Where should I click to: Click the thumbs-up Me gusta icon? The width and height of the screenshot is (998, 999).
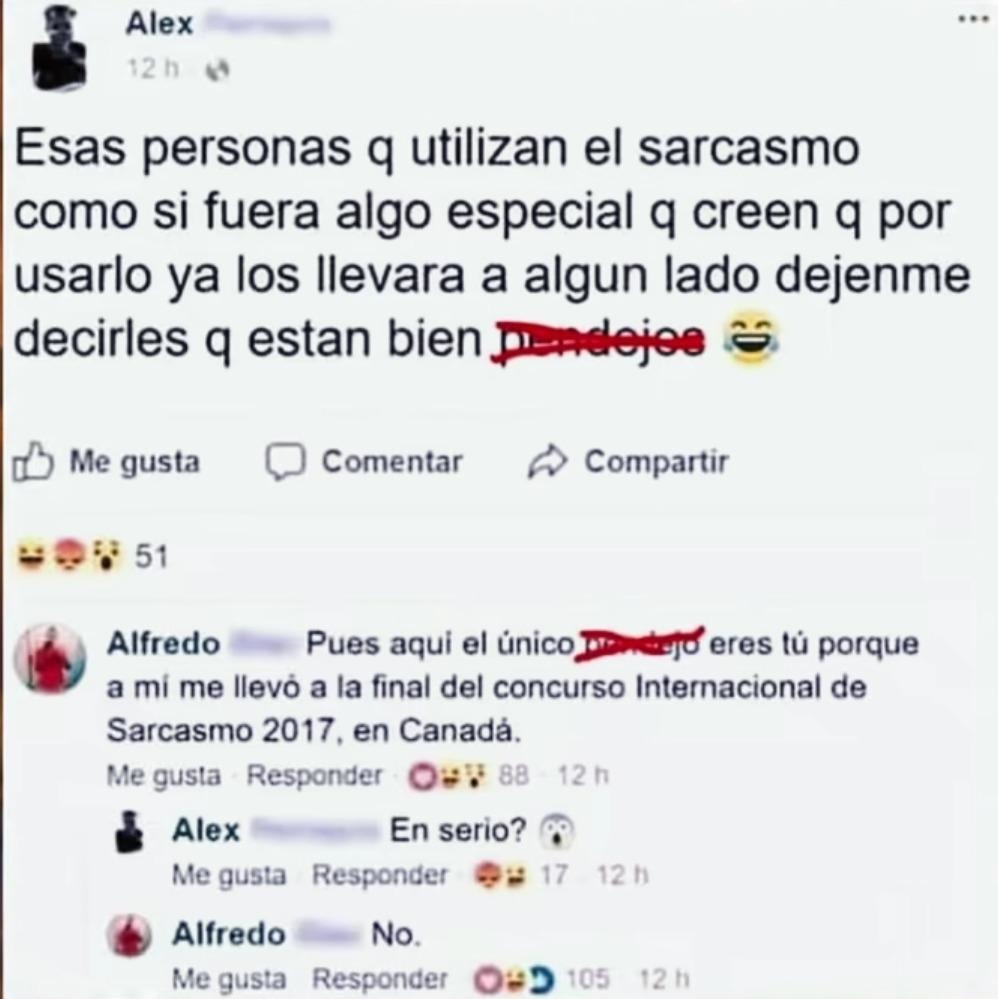(32, 461)
